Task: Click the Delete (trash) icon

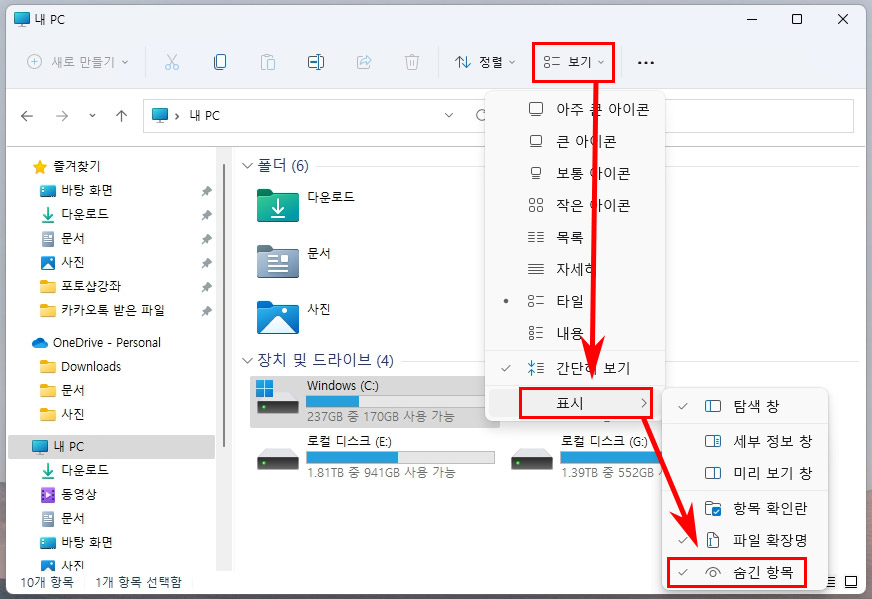Action: point(411,62)
